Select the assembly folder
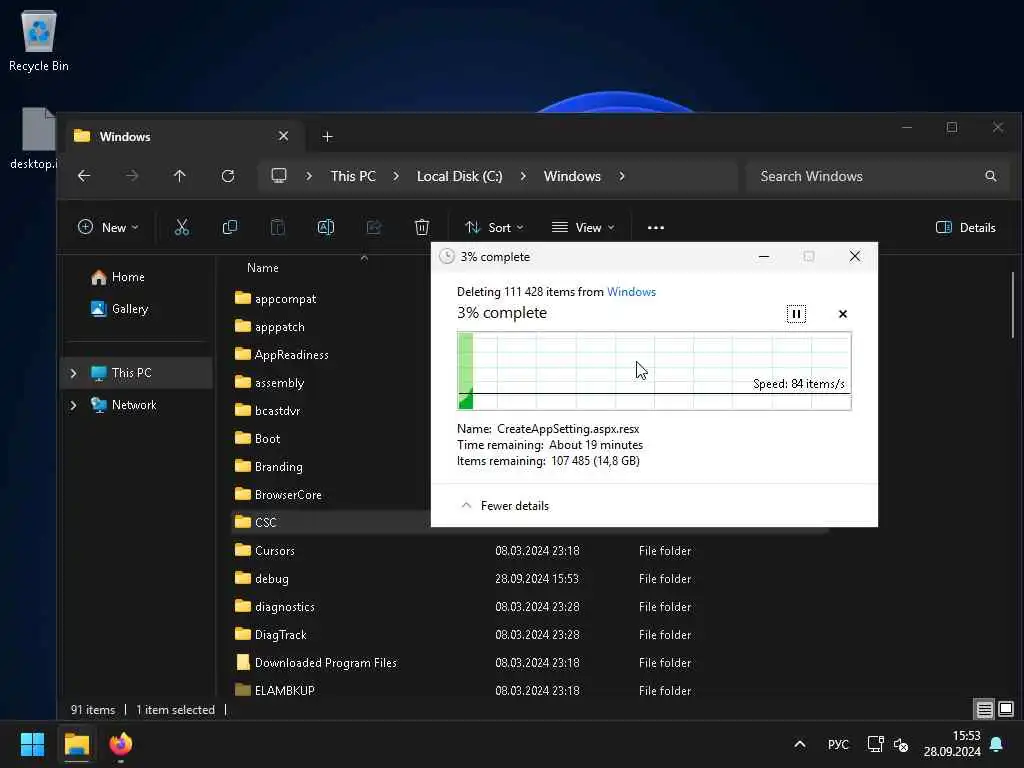This screenshot has height=768, width=1024. [270, 383]
